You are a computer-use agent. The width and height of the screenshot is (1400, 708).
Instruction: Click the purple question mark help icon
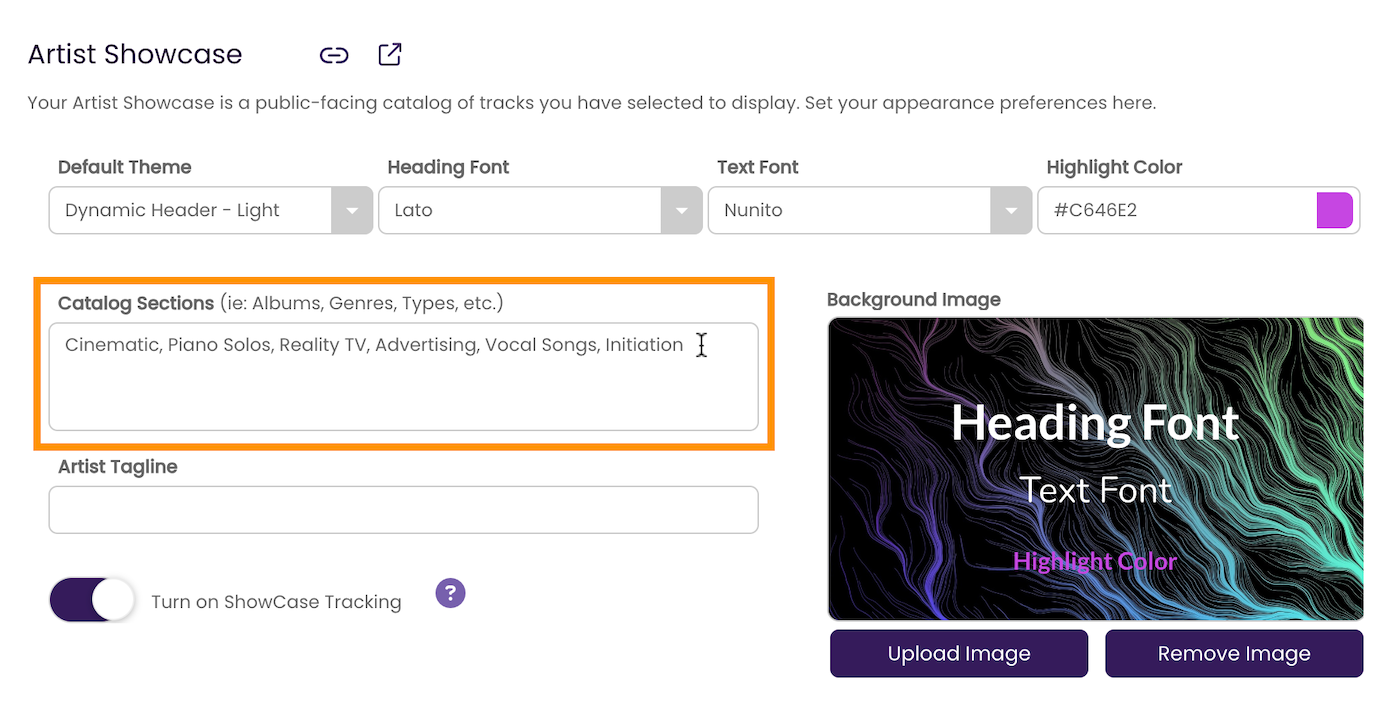pos(451,593)
